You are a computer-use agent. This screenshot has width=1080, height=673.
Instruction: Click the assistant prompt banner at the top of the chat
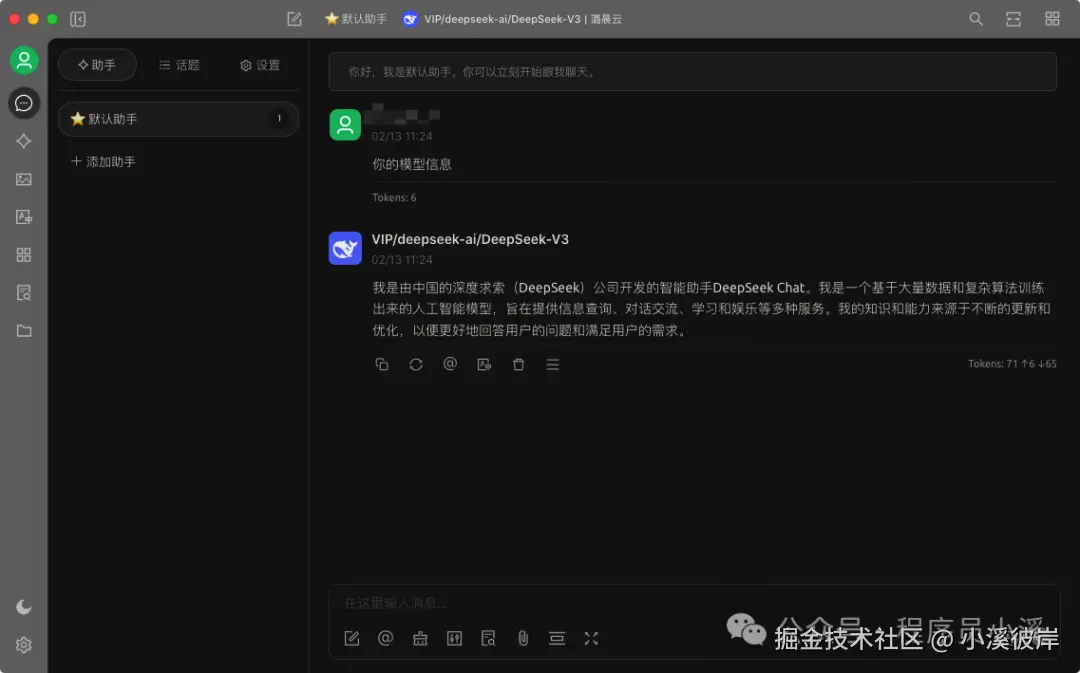tap(692, 72)
